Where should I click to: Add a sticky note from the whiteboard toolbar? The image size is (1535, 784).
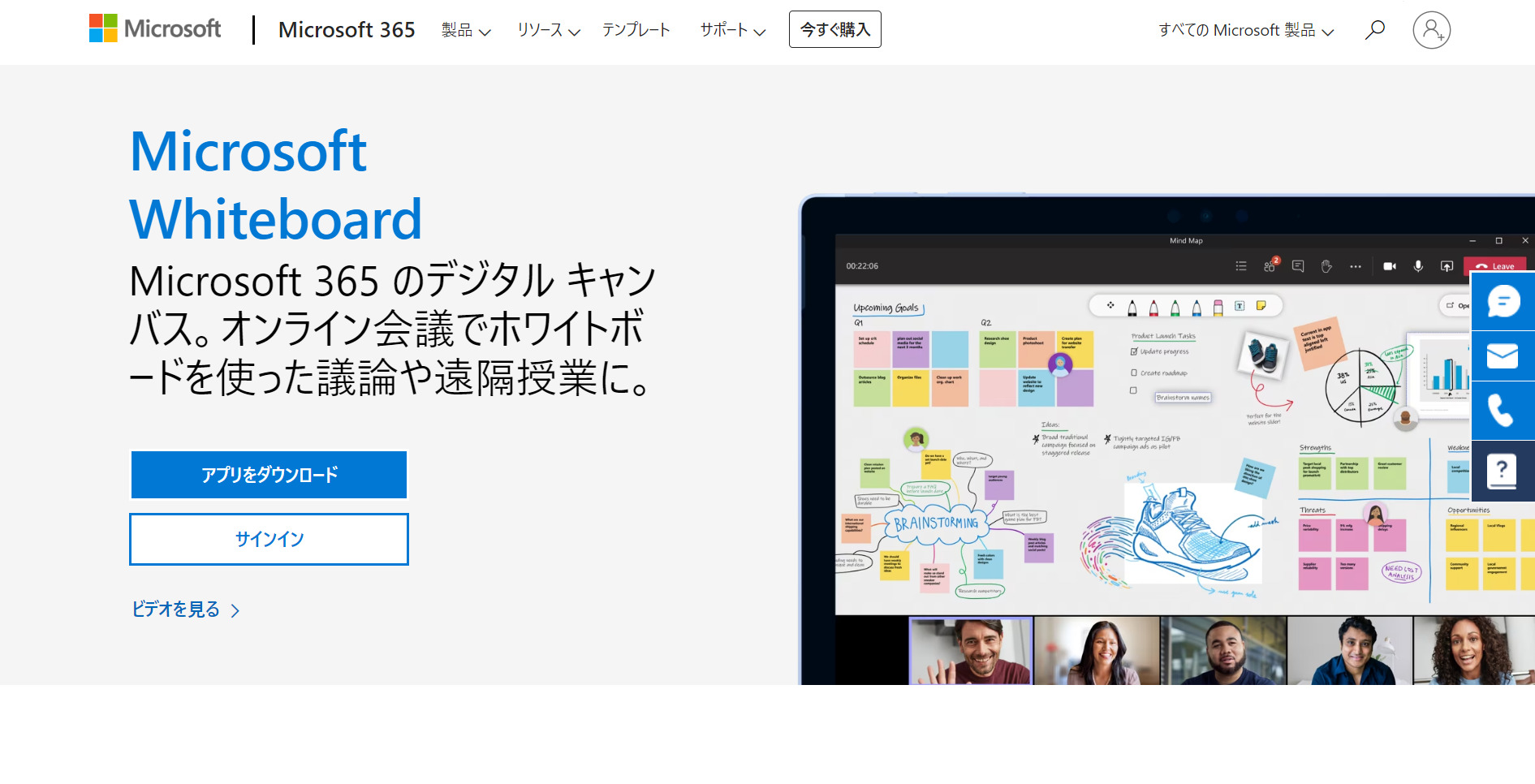[x=1261, y=306]
